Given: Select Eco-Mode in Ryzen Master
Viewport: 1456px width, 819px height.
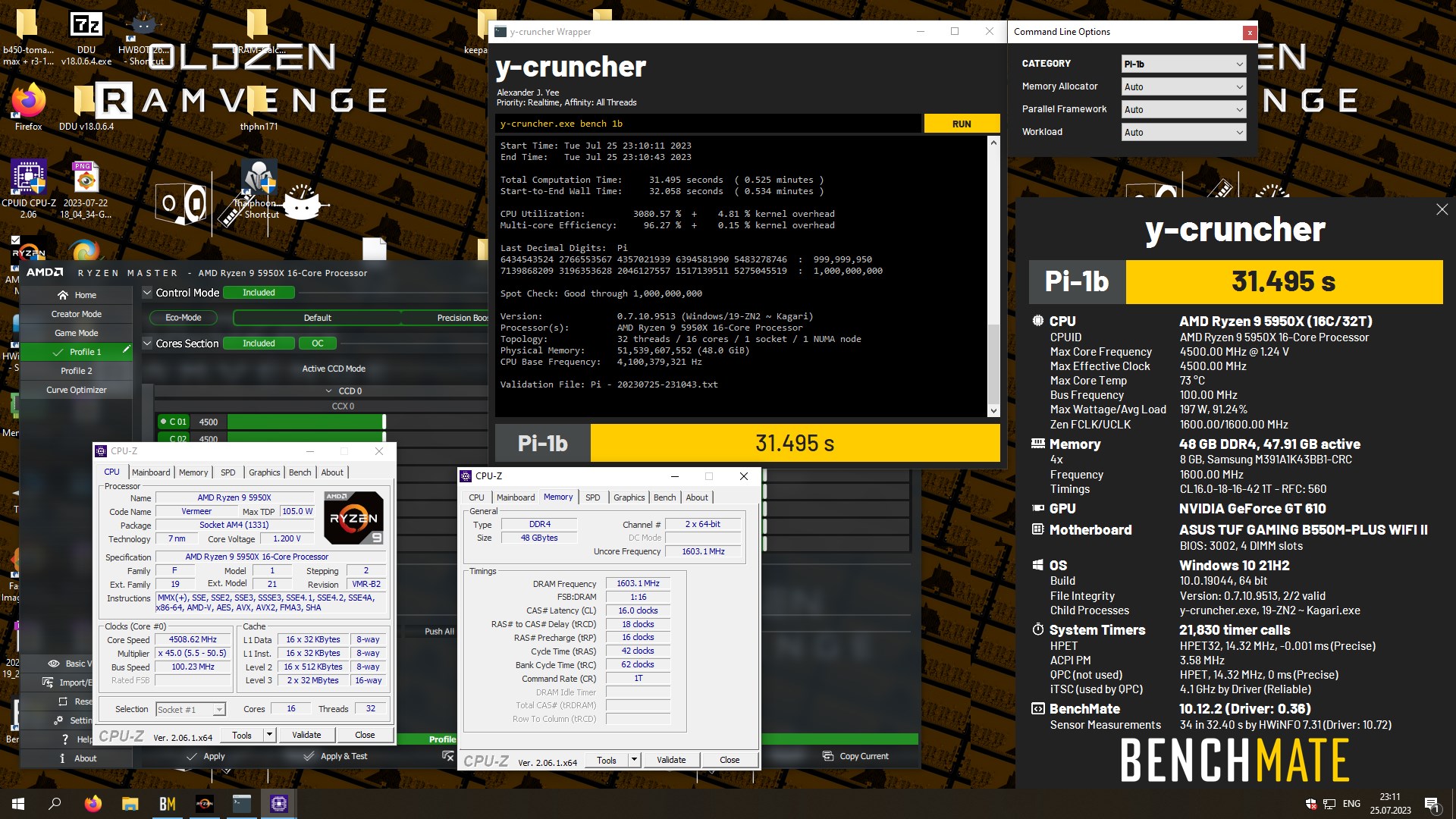Looking at the screenshot, I should tap(183, 318).
